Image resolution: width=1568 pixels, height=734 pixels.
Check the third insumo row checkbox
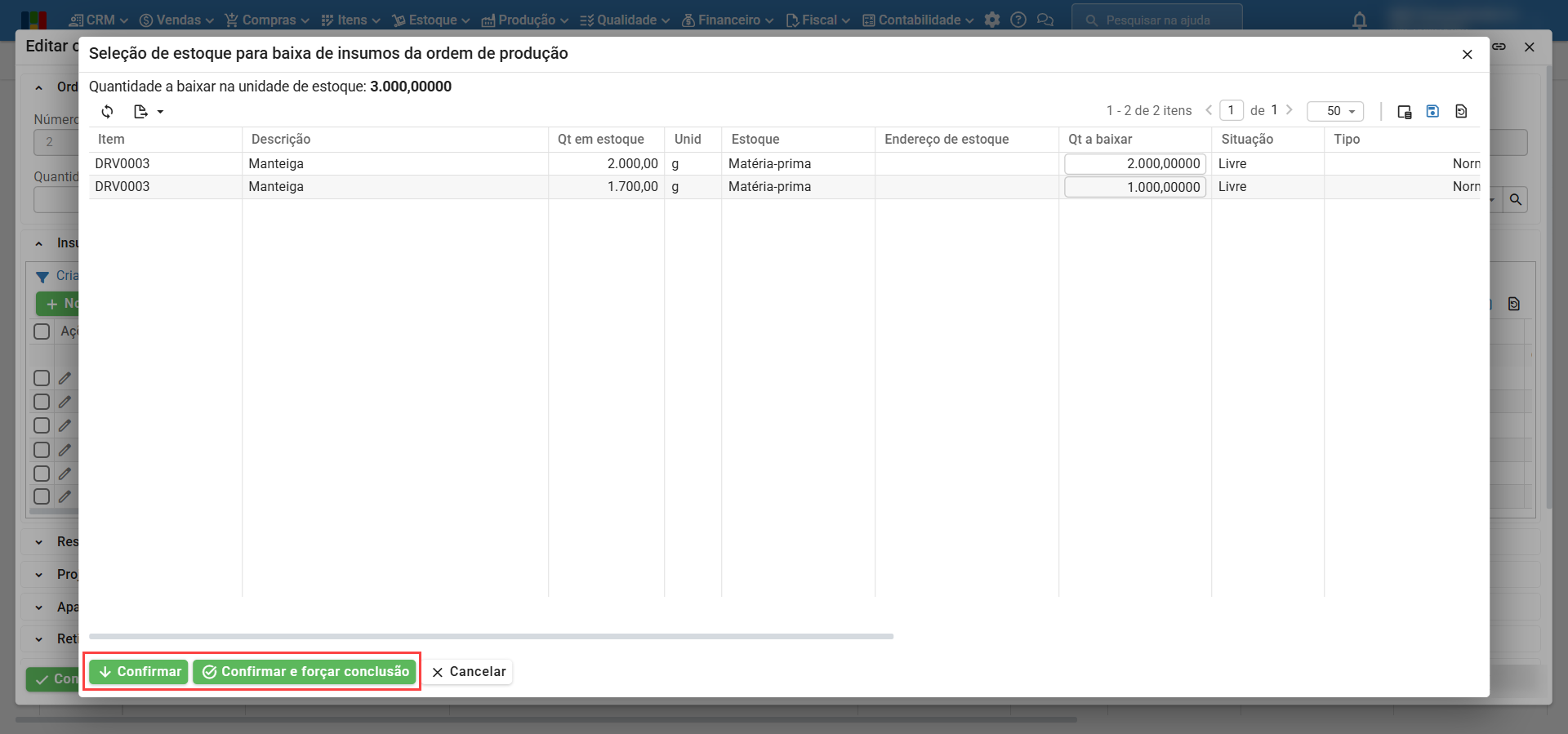(42, 425)
